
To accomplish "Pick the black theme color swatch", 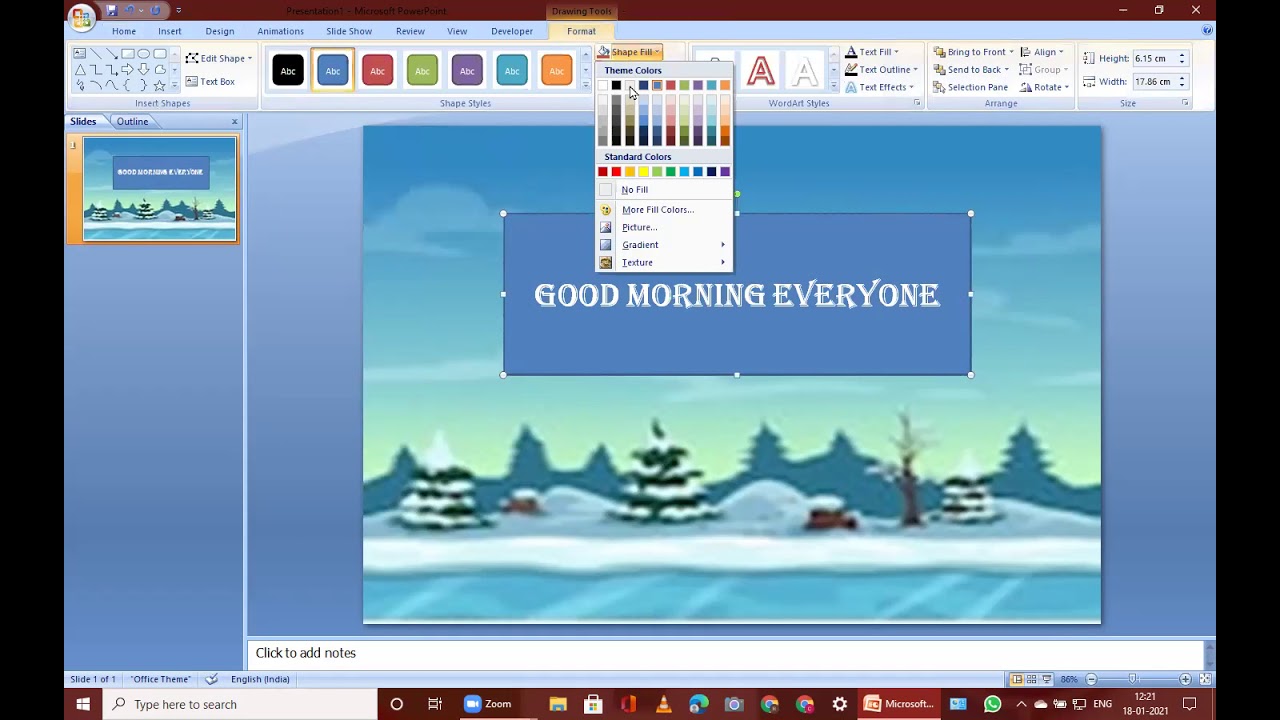I will (616, 85).
